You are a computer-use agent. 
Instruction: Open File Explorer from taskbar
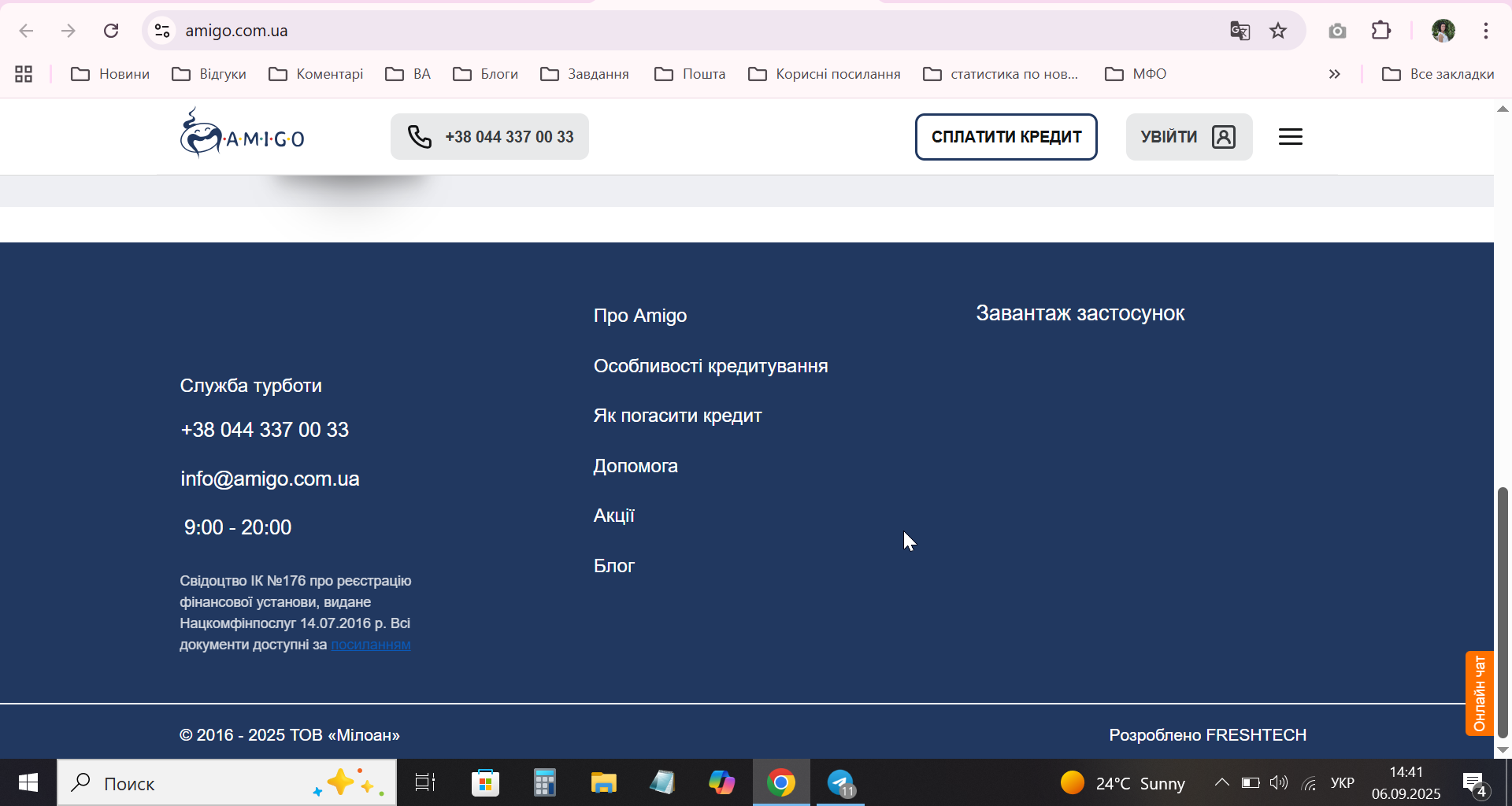click(x=603, y=782)
